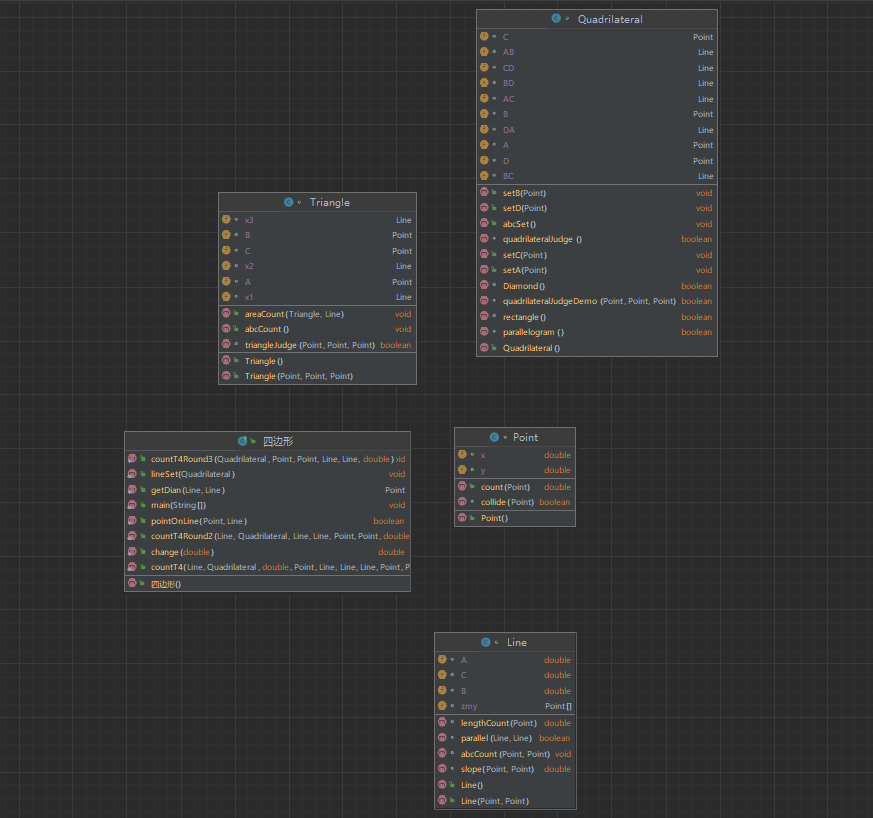The image size is (873, 818).
Task: Select the getDian(Line, Line) method
Action: [187, 490]
